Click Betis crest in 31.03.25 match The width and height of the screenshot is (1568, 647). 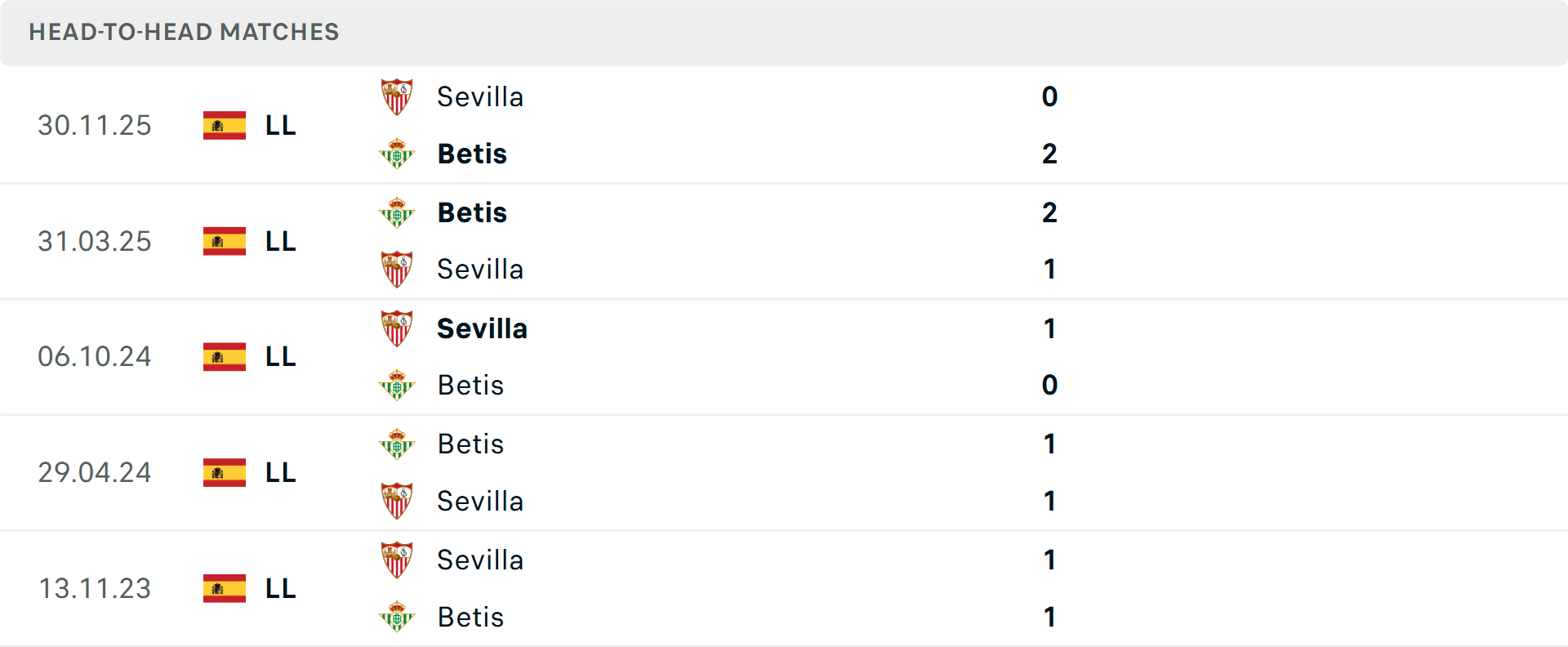pyautogui.click(x=397, y=212)
